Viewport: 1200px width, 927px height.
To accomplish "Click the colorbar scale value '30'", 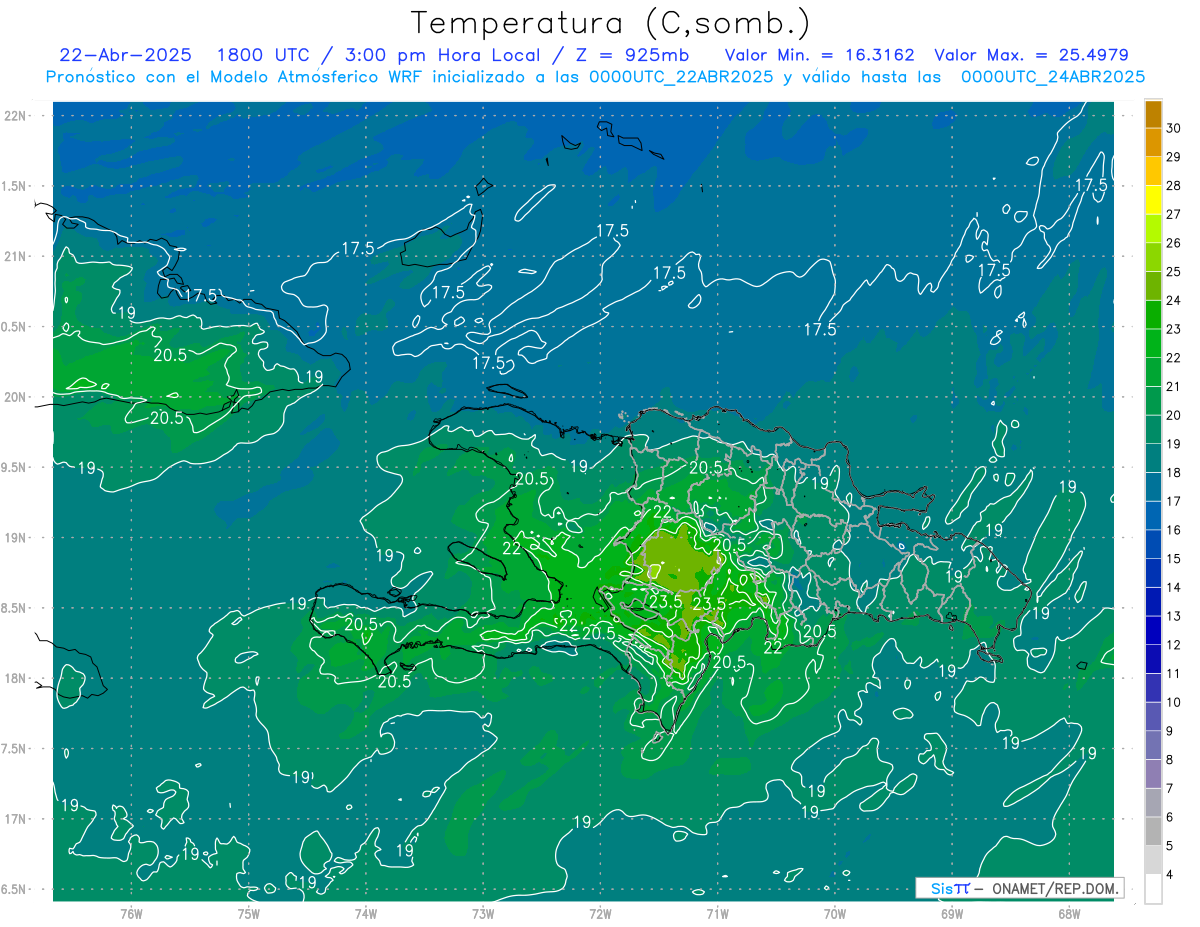I will tap(1175, 128).
